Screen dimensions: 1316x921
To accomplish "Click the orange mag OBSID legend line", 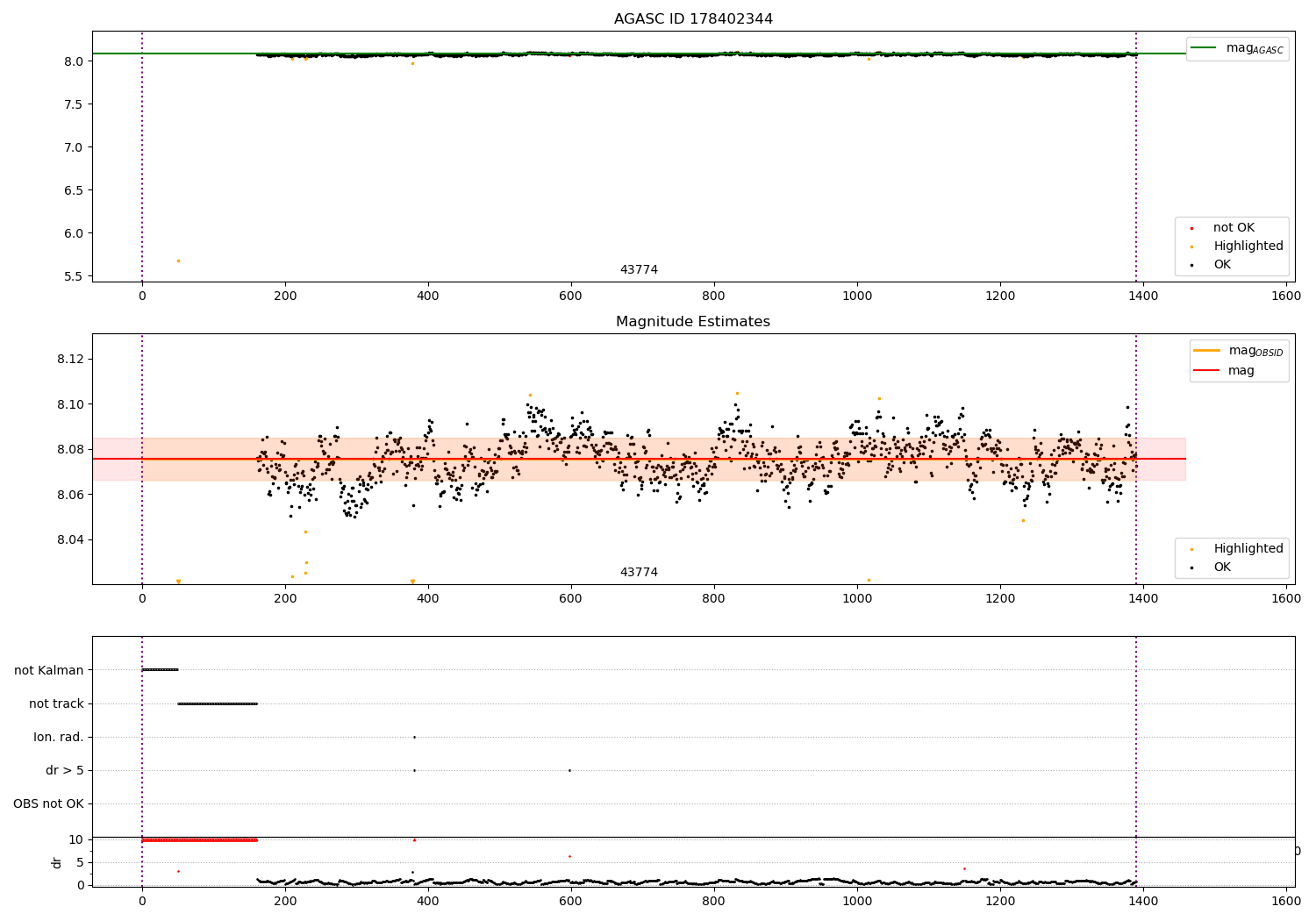I will [1206, 351].
